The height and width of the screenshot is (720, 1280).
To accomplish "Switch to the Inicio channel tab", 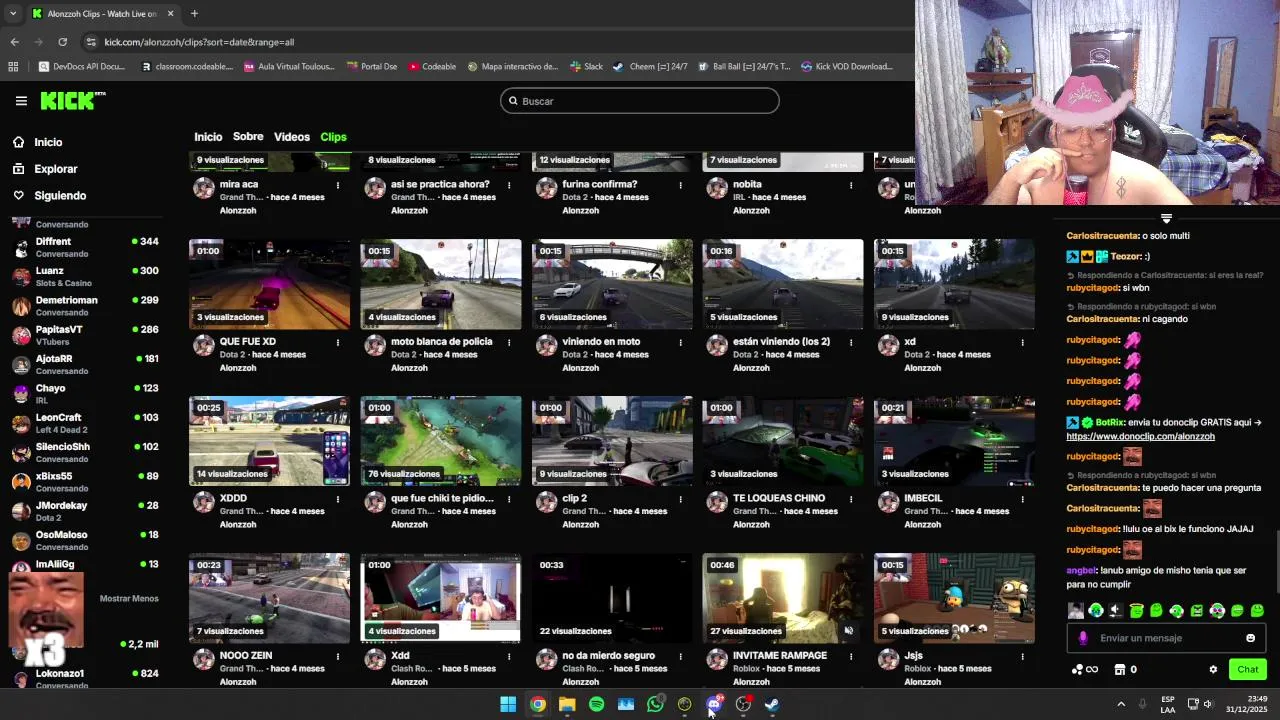I will [208, 137].
